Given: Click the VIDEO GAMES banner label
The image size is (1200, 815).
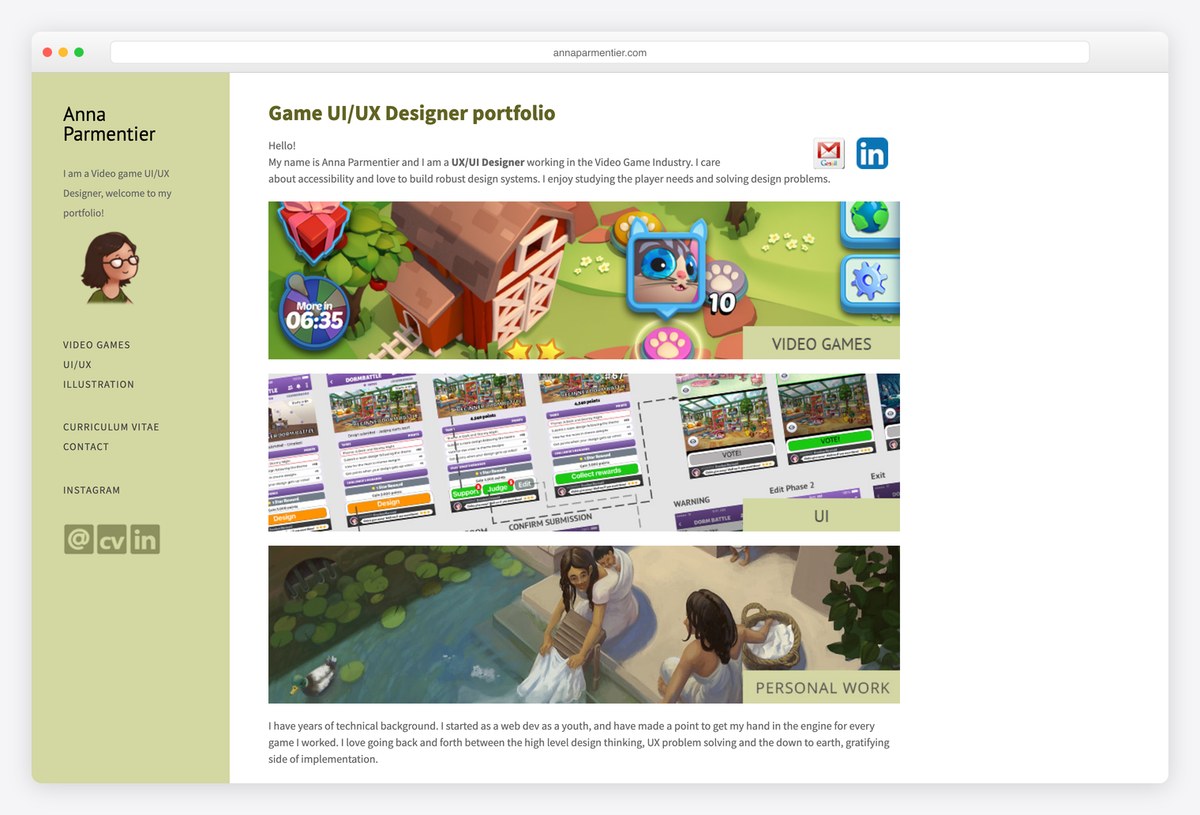Looking at the screenshot, I should click(x=821, y=343).
